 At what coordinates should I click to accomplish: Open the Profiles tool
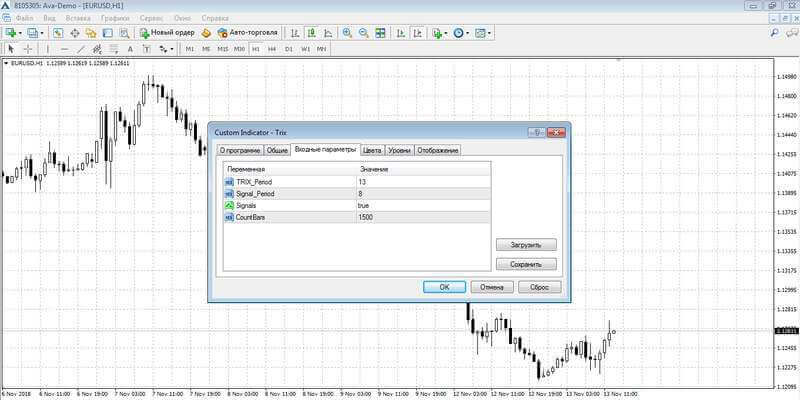tap(32, 33)
